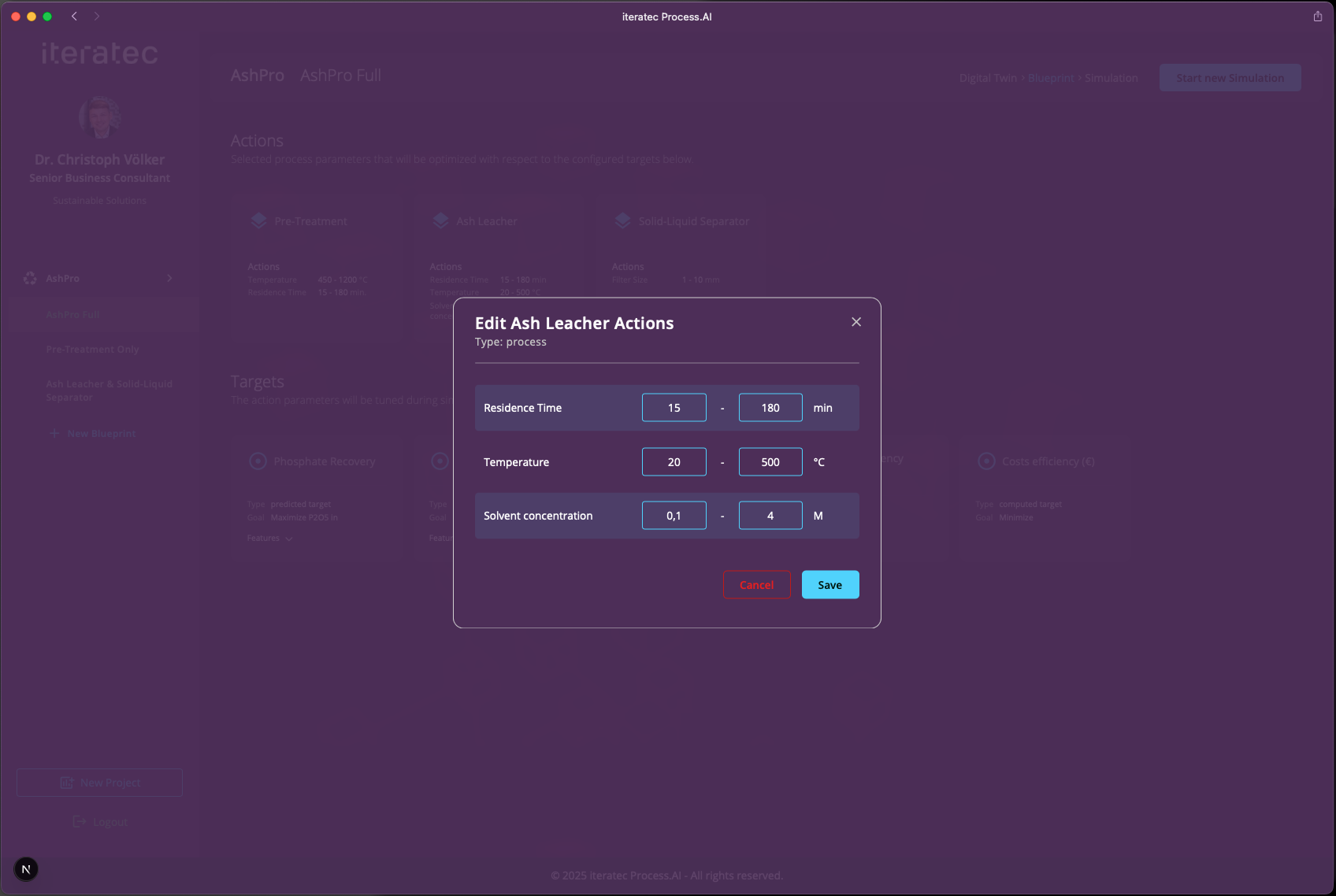The image size is (1336, 896).
Task: Click the share icon in title bar
Action: click(1317, 17)
